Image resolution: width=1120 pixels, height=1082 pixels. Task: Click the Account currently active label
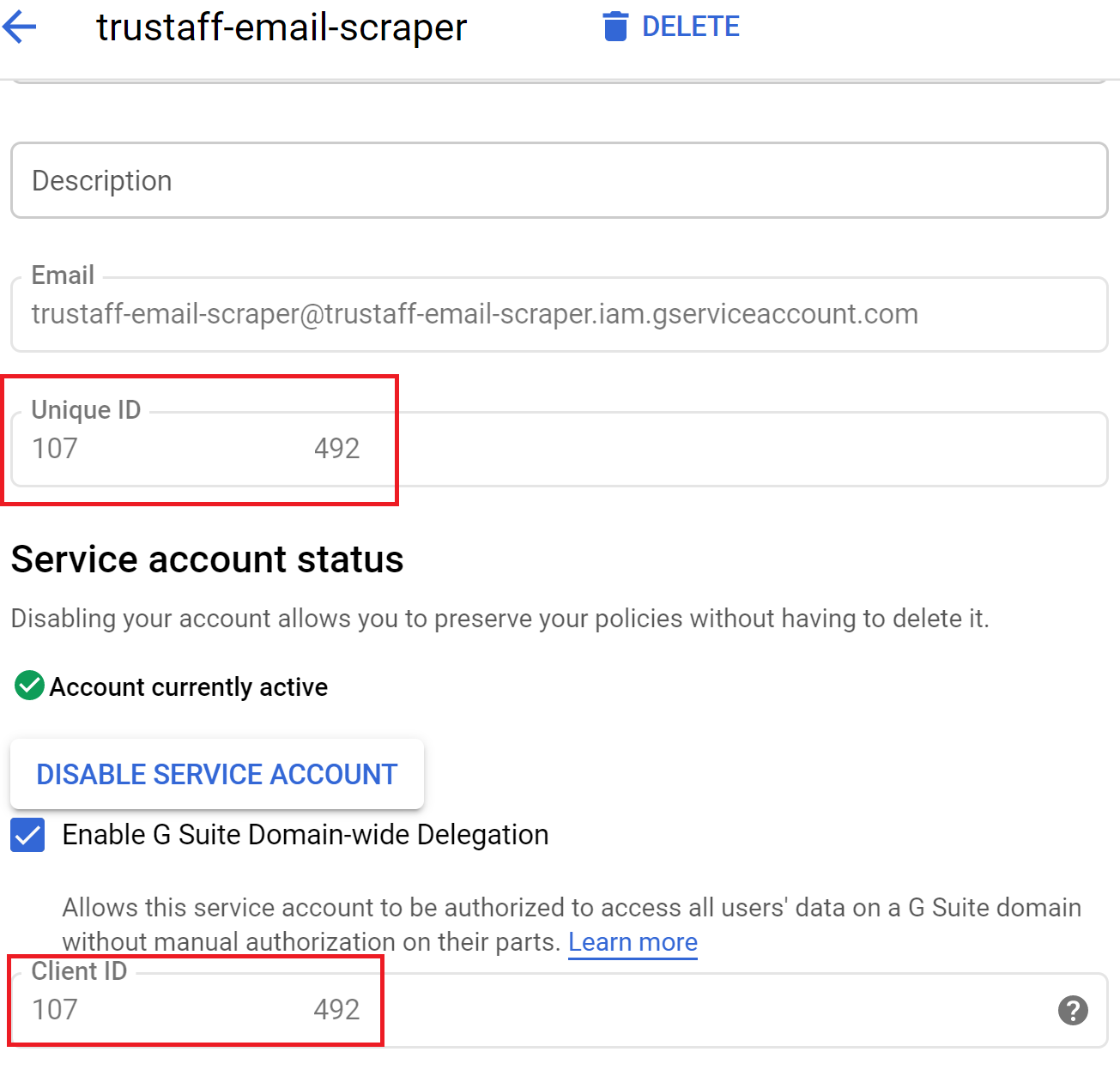188,686
